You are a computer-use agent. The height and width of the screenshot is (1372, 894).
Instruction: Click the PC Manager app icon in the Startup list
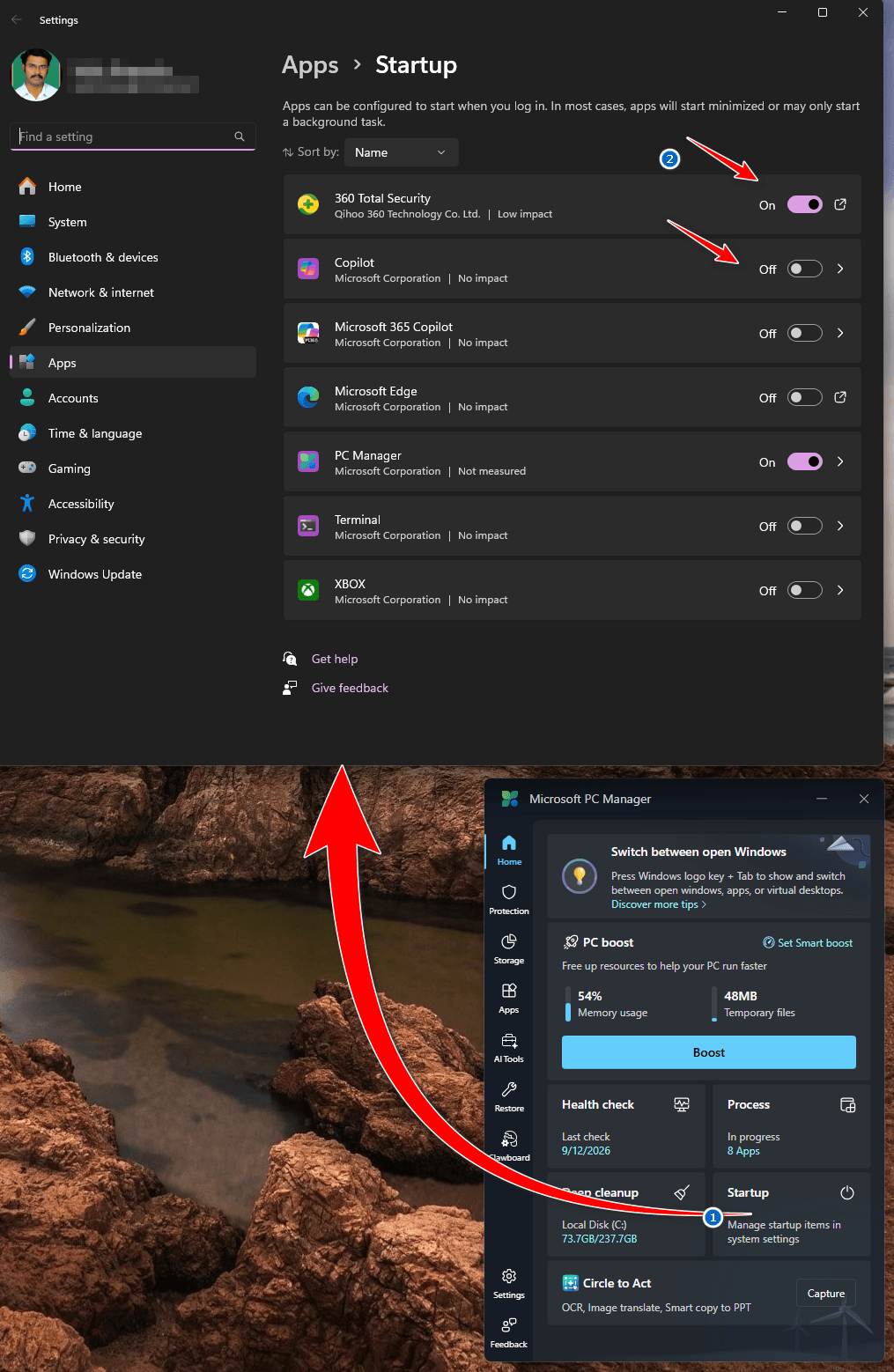(x=308, y=461)
